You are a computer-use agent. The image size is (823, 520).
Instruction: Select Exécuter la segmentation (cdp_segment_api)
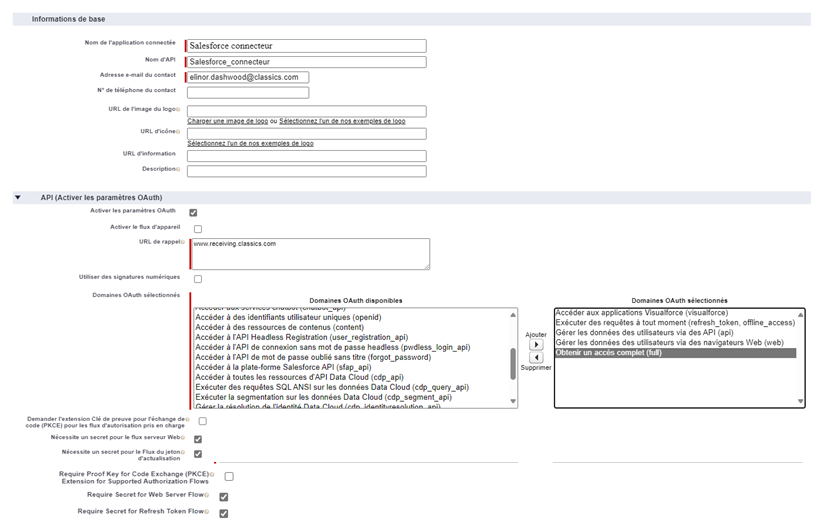323,397
